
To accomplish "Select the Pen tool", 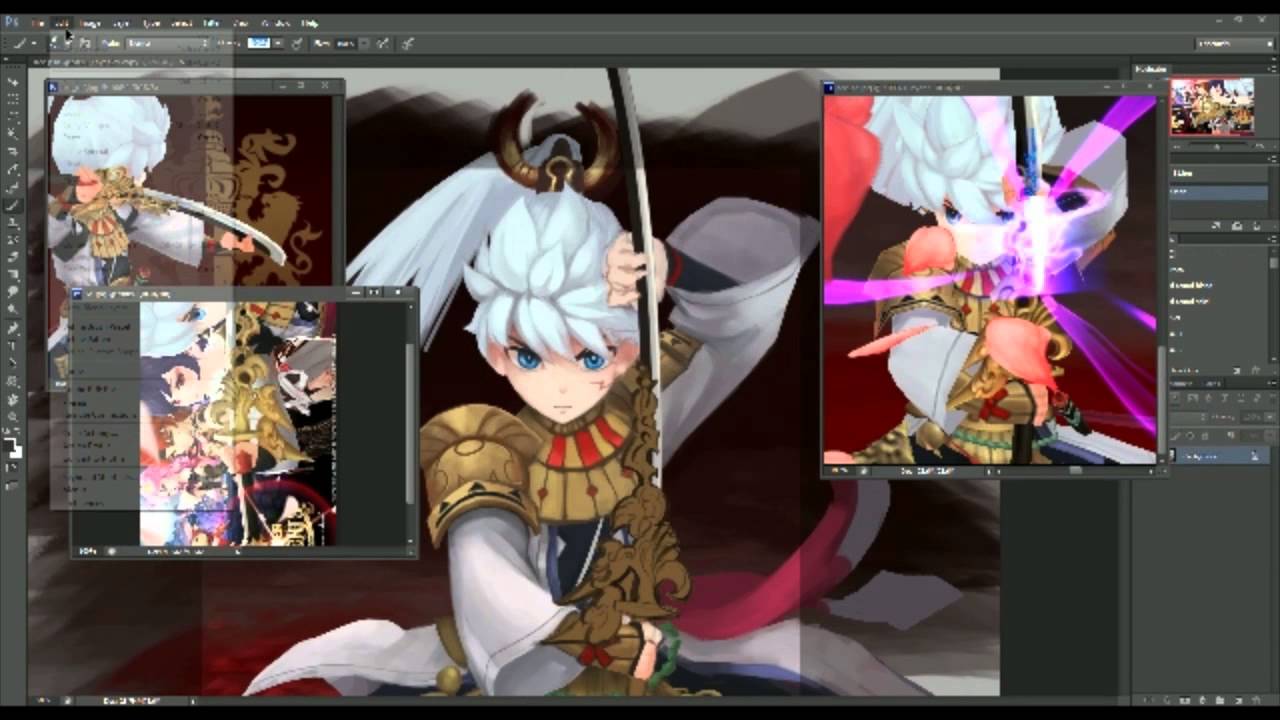I will [x=13, y=329].
